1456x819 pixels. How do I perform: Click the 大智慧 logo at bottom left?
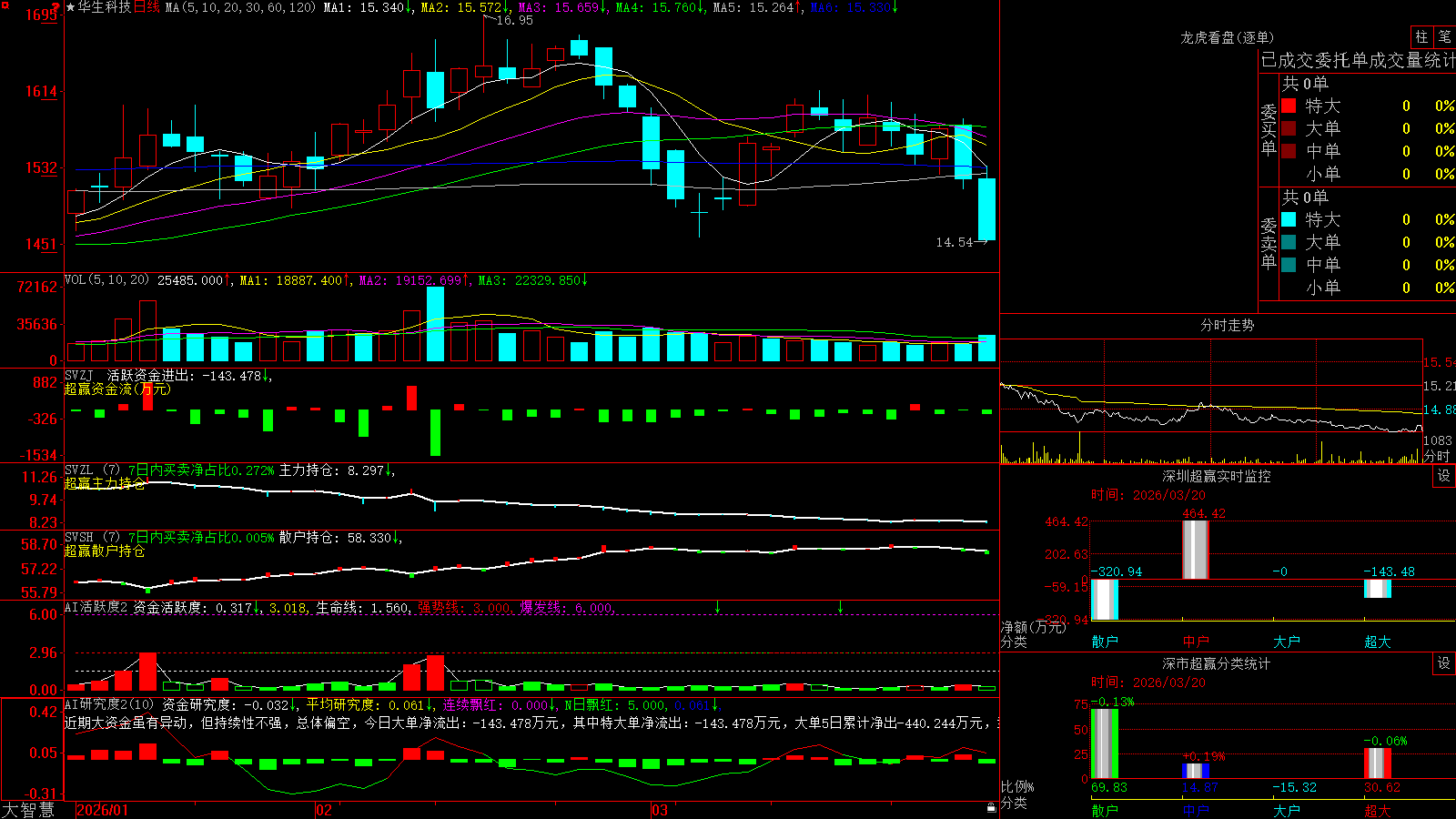tap(28, 810)
